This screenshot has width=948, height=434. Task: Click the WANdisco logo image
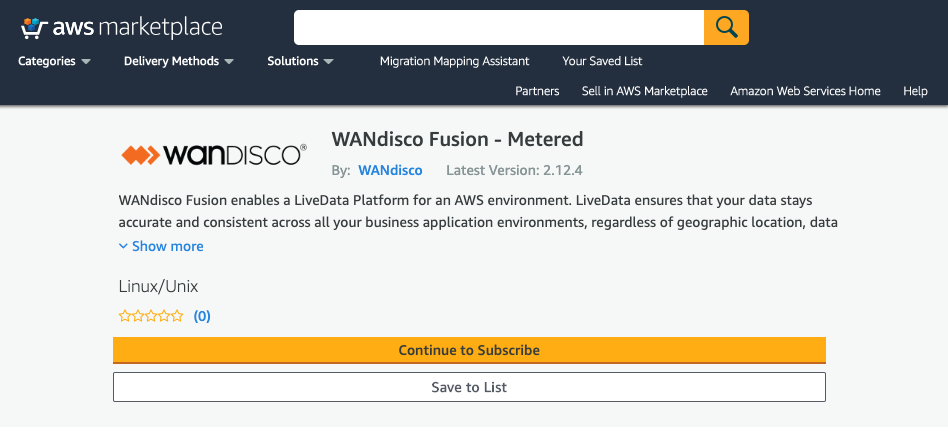click(214, 155)
